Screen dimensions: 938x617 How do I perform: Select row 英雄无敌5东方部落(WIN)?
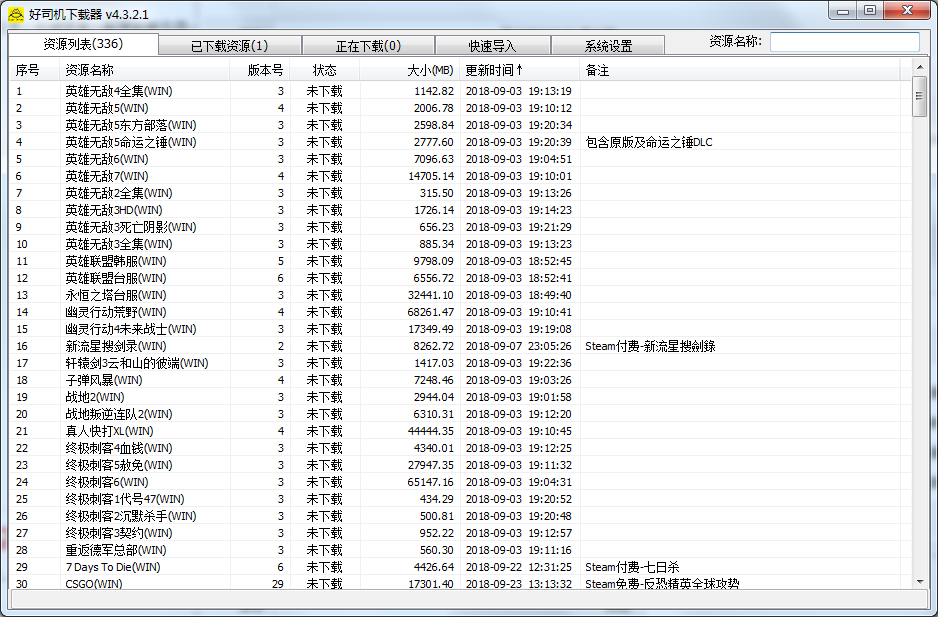click(460, 125)
